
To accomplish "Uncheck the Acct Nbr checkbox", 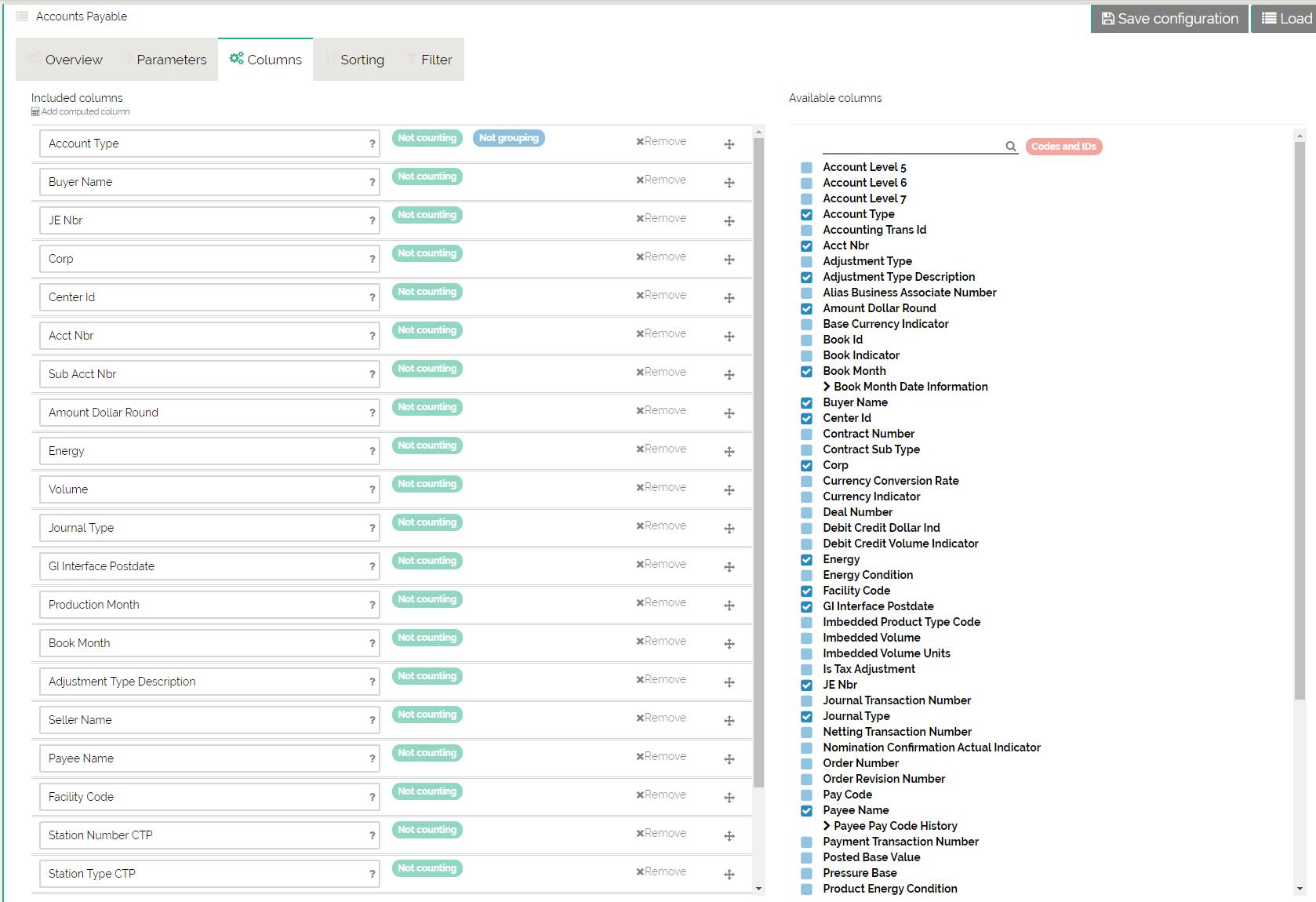I will coord(806,246).
